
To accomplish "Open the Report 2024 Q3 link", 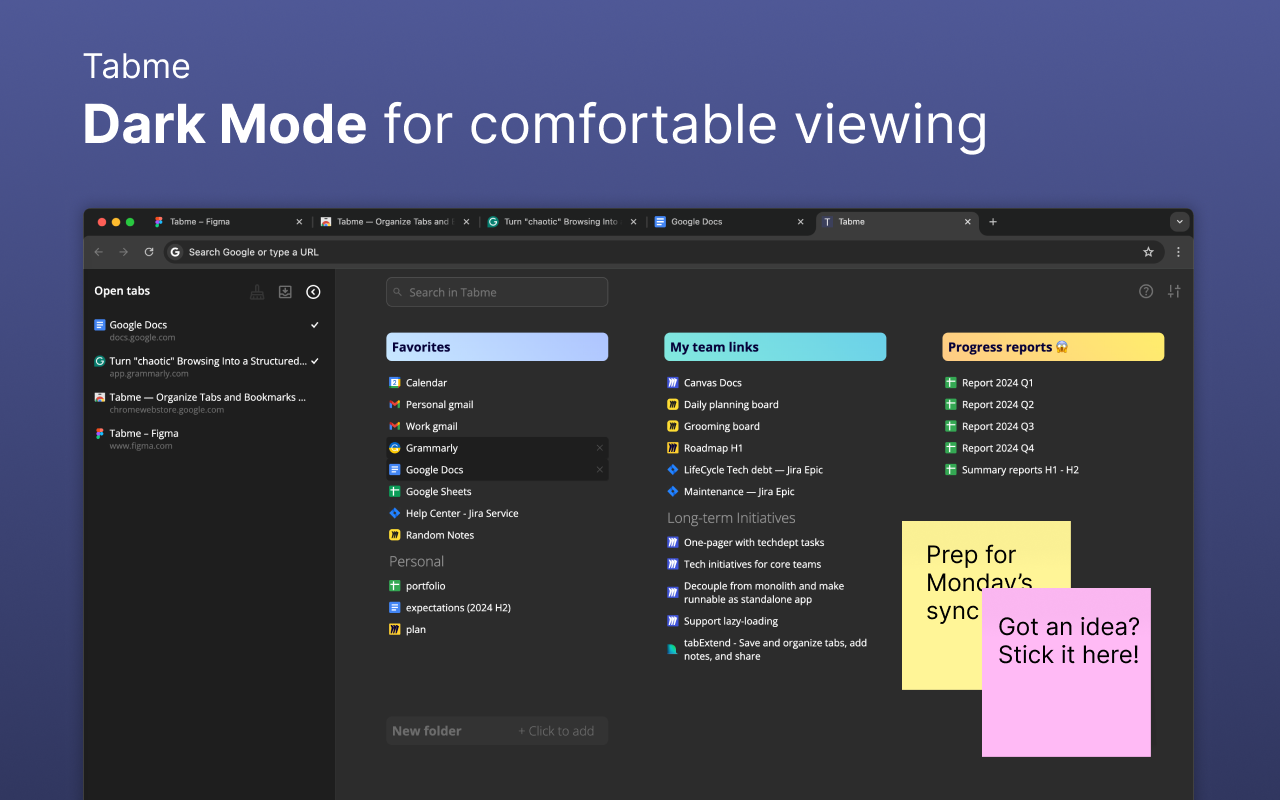I will point(997,426).
